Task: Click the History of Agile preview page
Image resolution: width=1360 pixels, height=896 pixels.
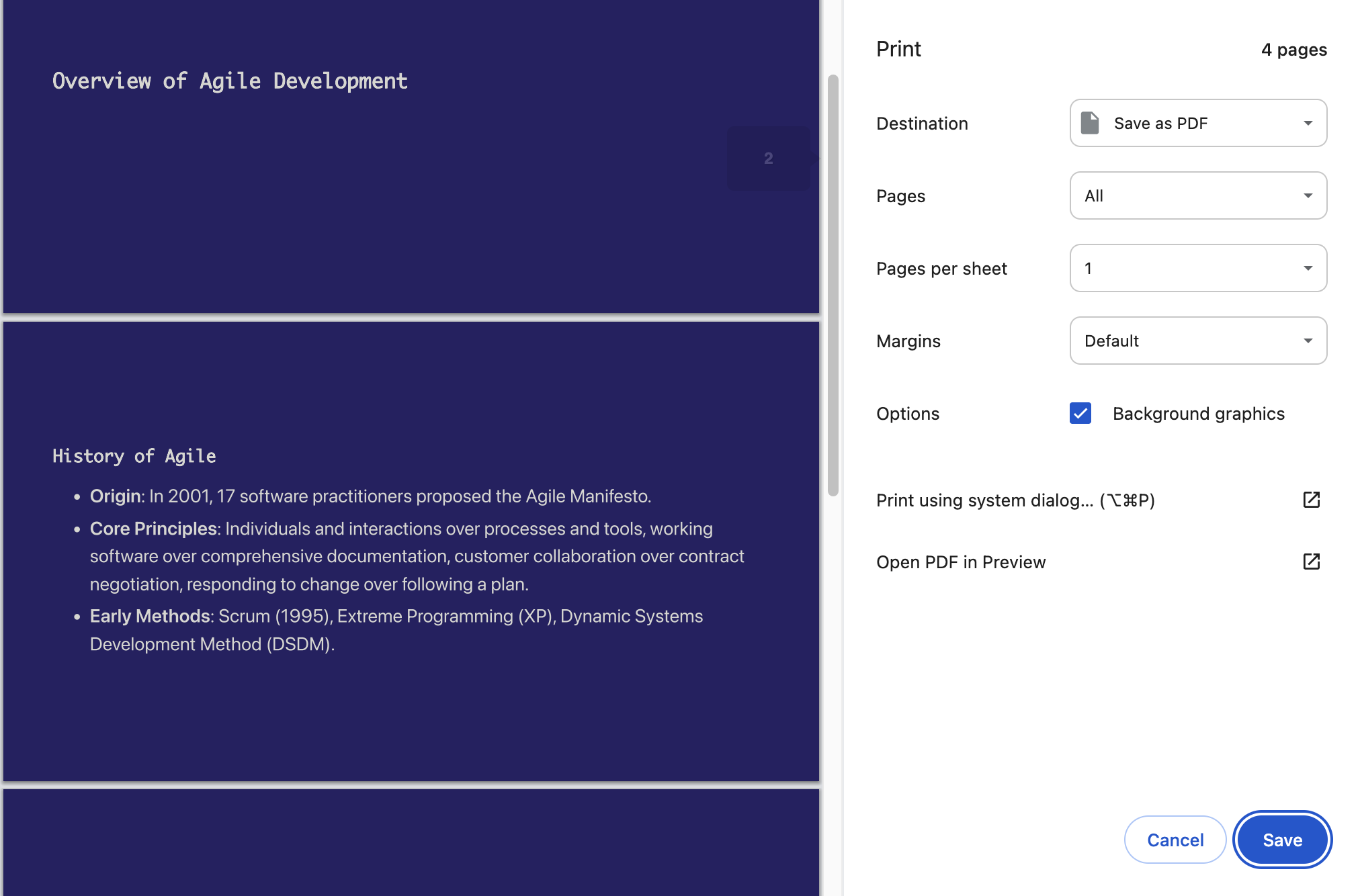Action: pyautogui.click(x=411, y=551)
